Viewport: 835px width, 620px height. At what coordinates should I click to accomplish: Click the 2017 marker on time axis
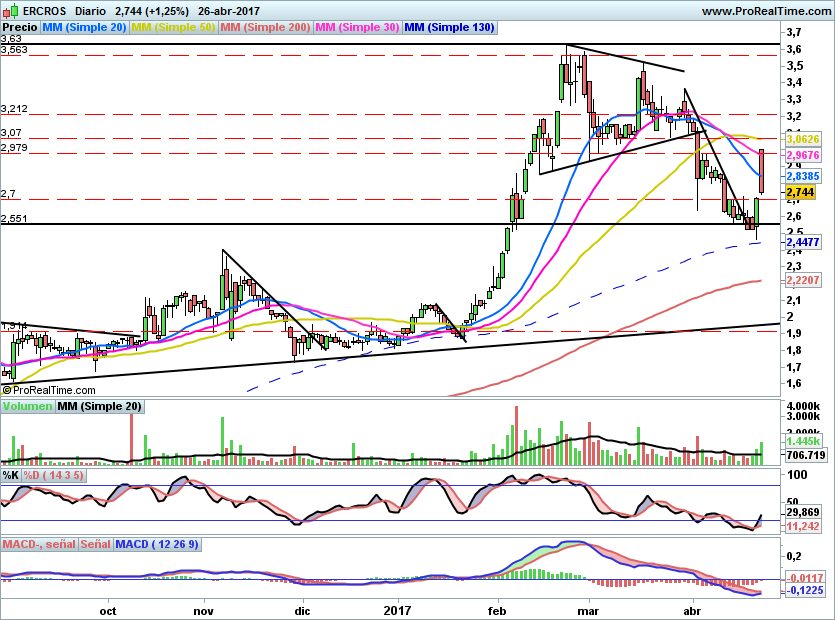tap(398, 609)
